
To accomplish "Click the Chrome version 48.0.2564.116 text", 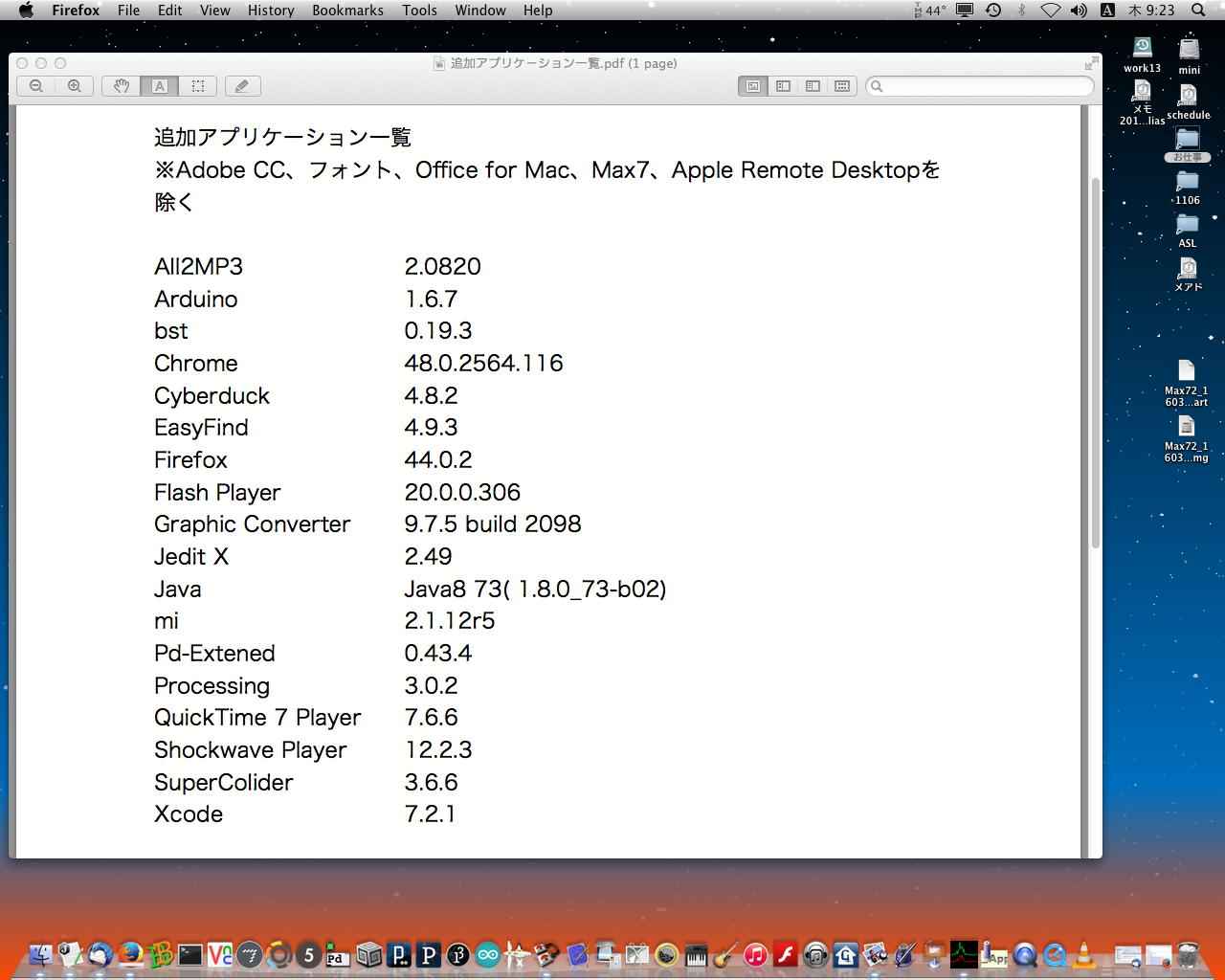I will point(483,364).
